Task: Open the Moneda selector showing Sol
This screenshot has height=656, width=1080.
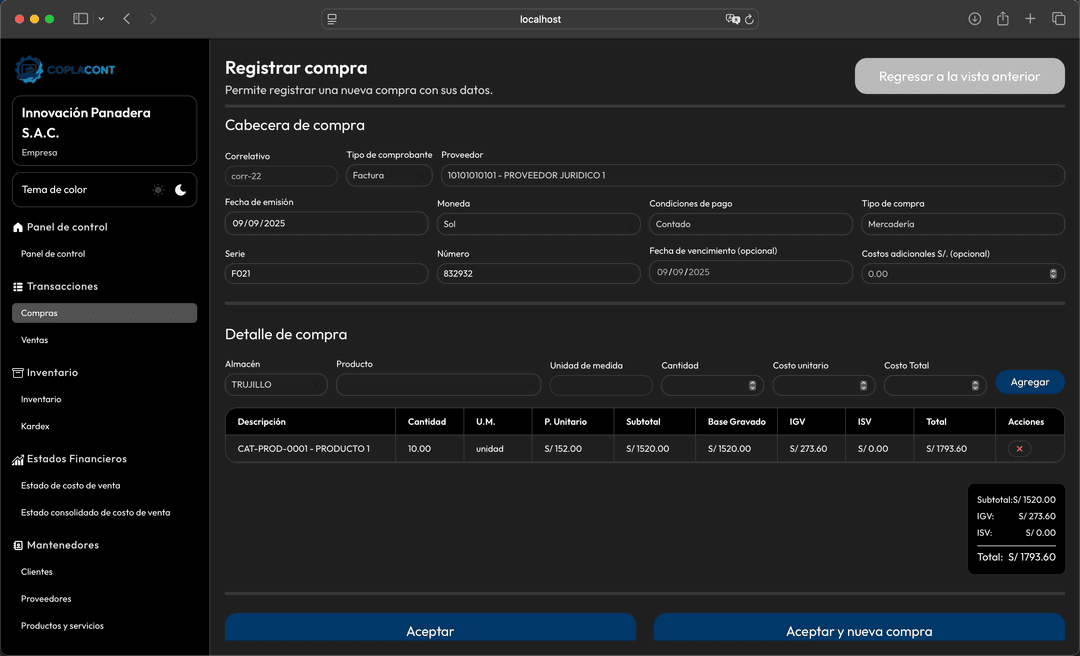Action: click(x=538, y=223)
